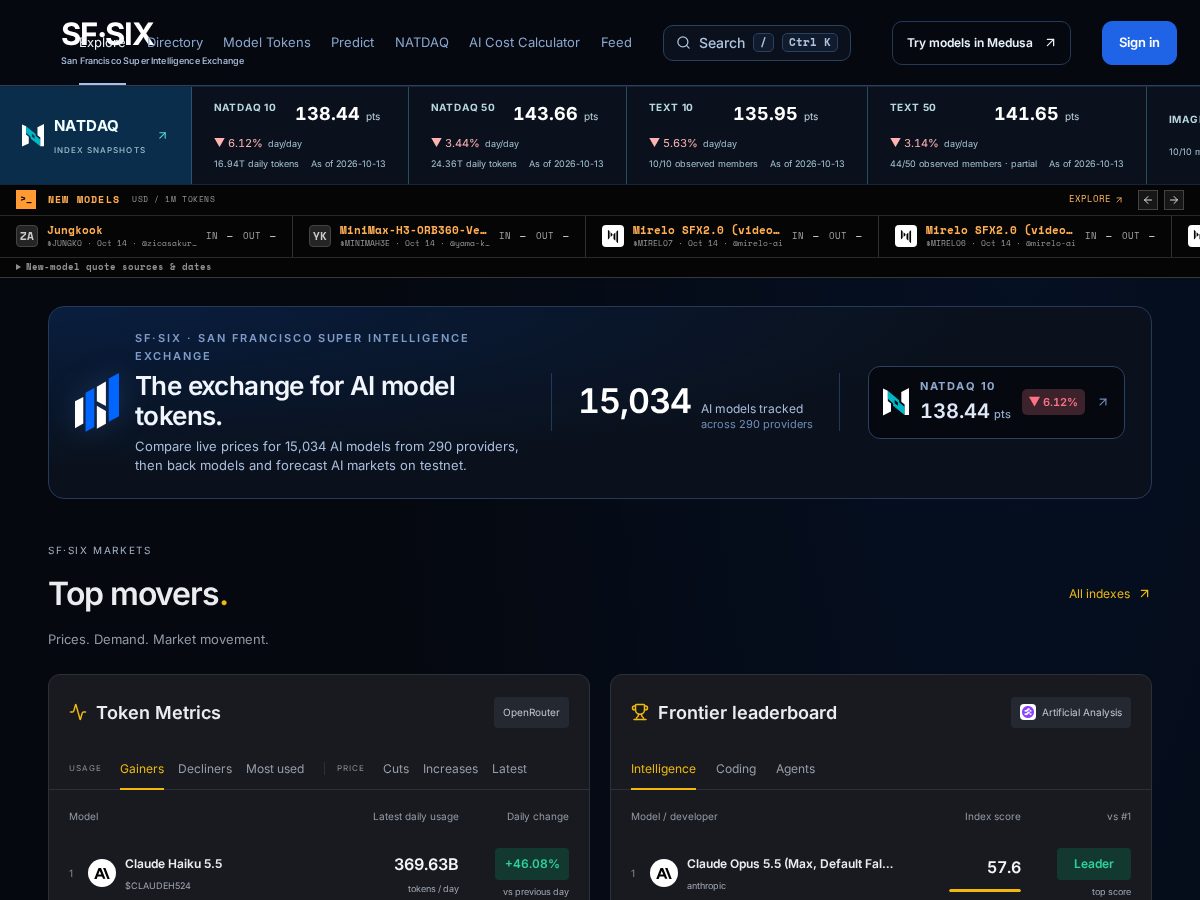Viewport: 1200px width, 900px height.
Task: Switch to Decliners tab
Action: pos(205,769)
